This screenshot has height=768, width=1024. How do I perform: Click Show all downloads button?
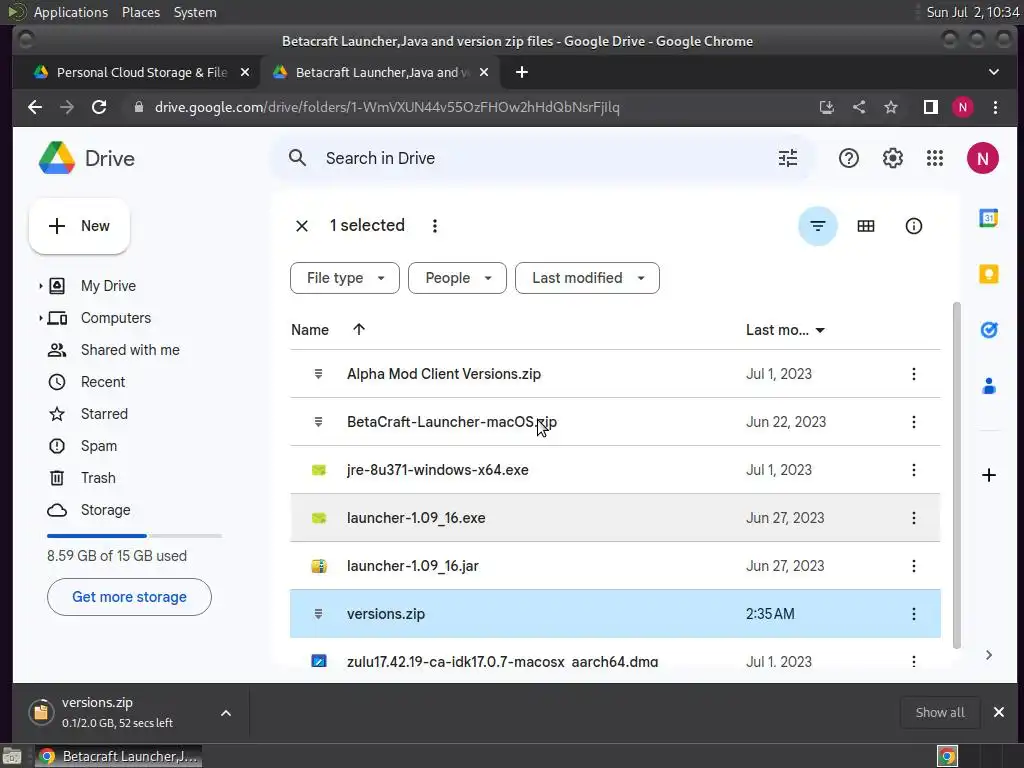(x=940, y=712)
